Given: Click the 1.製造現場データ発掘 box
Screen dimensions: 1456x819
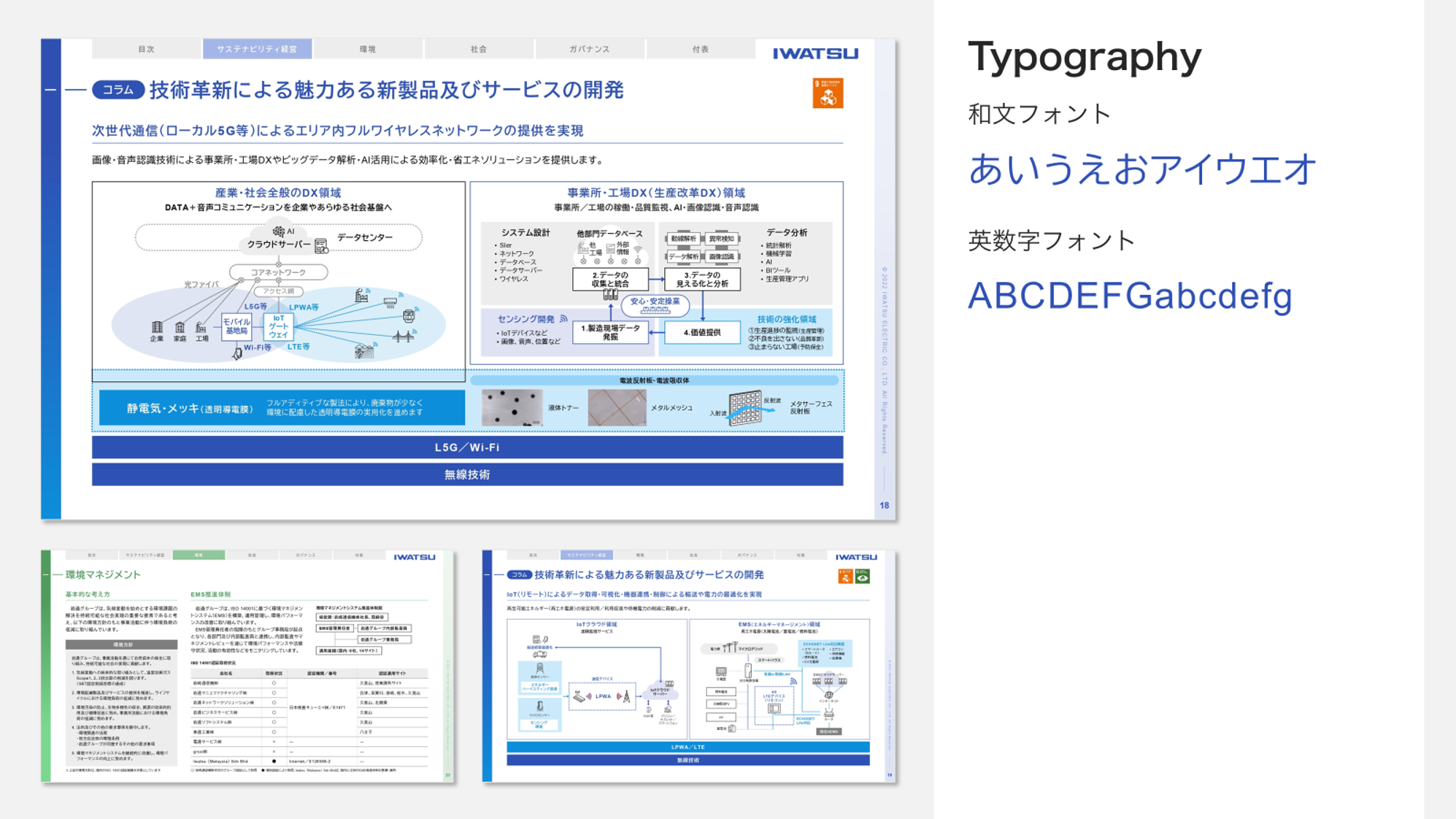Looking at the screenshot, I should (611, 332).
